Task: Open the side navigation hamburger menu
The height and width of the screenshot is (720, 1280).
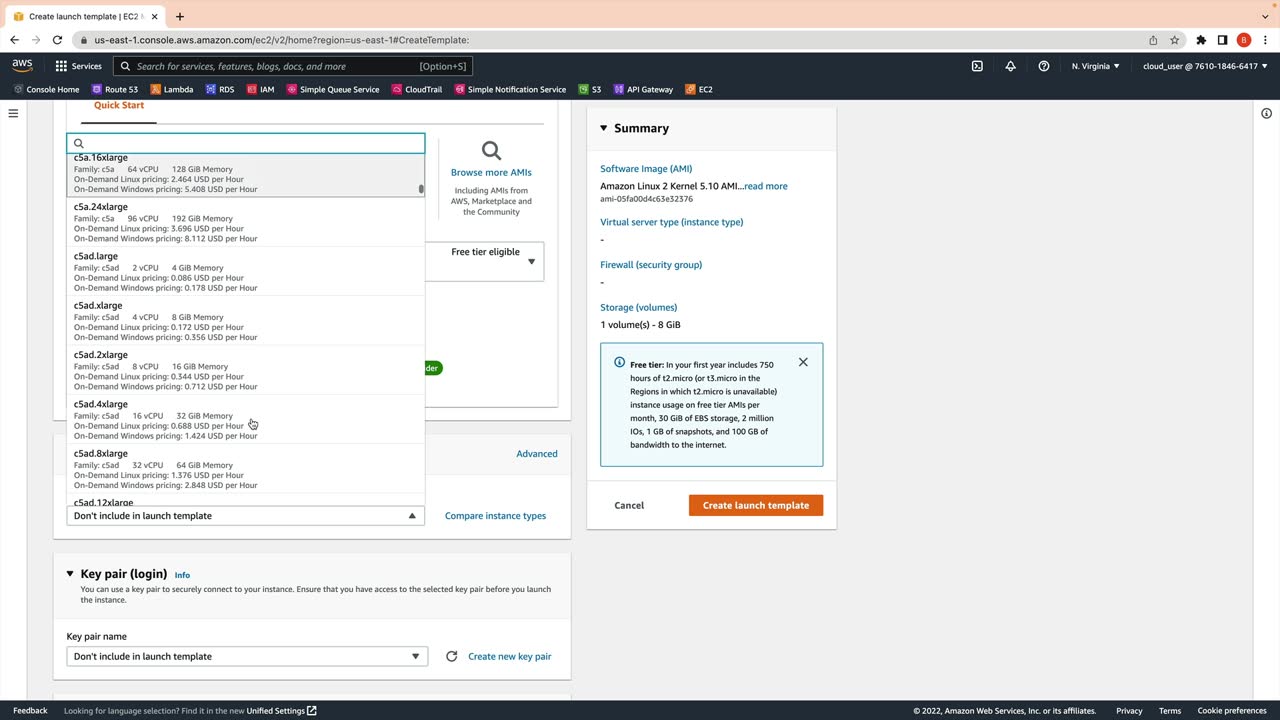Action: 13,113
